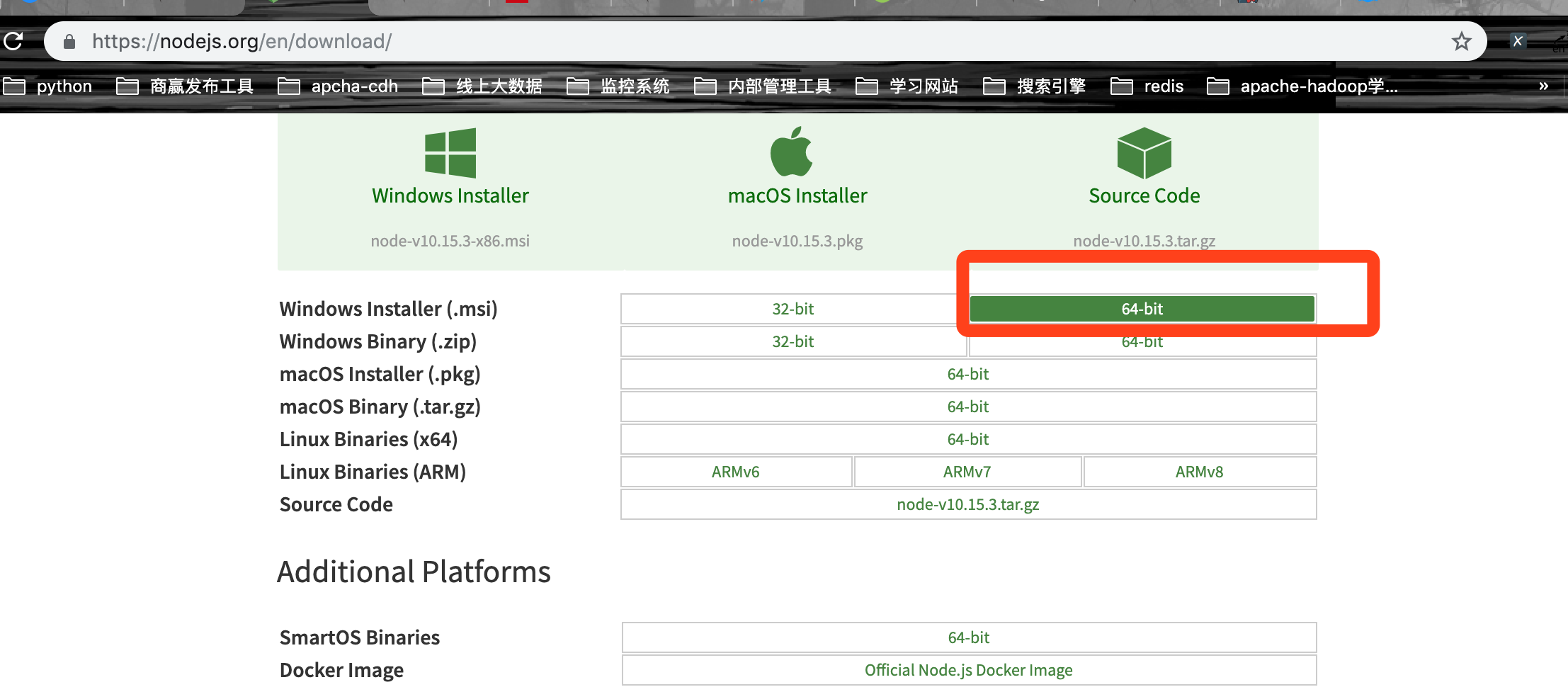Open the 商赢发布工具 bookmarks folder
This screenshot has height=687, width=1568.
pyautogui.click(x=185, y=86)
